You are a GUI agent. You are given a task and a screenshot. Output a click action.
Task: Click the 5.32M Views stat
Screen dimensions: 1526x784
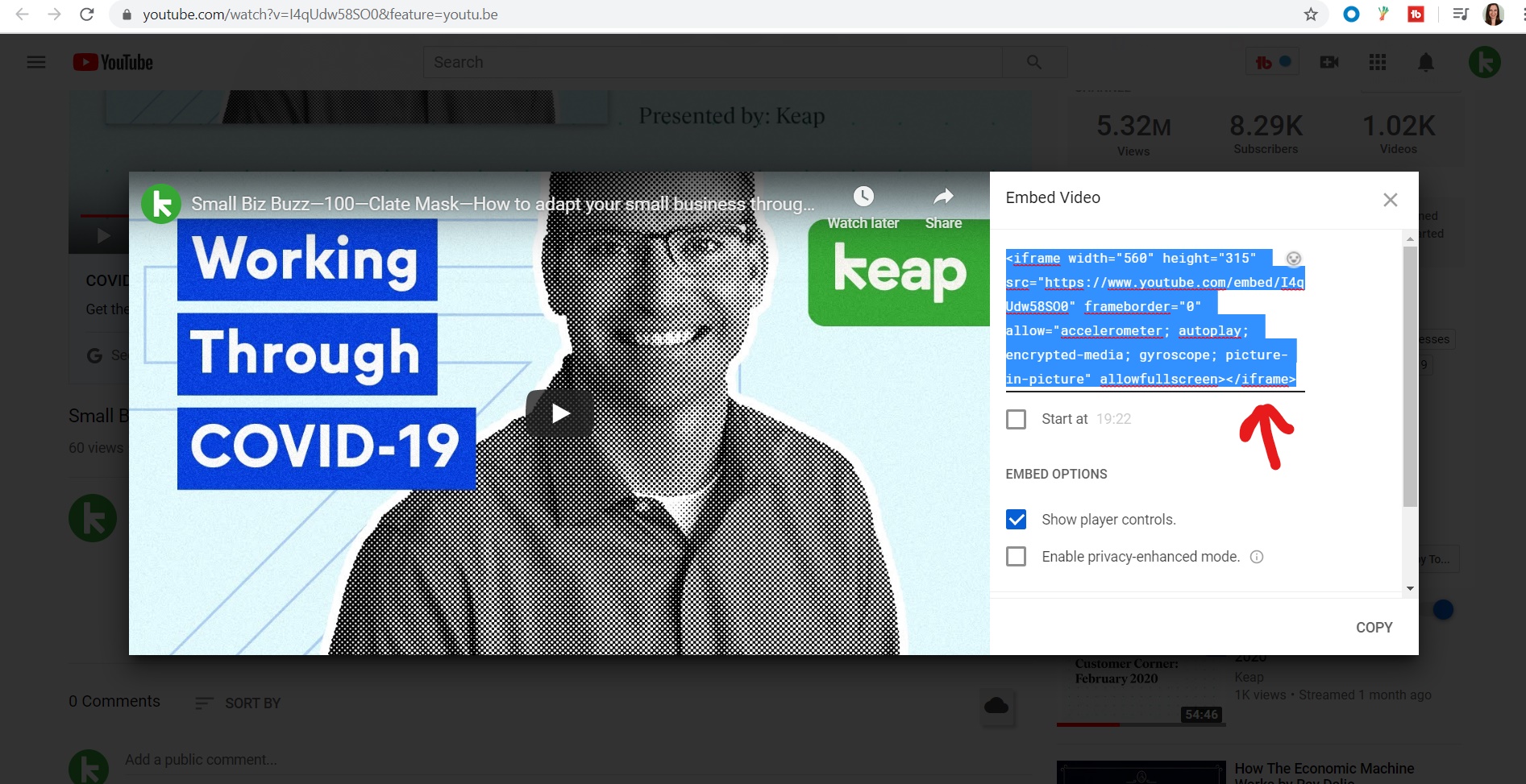coord(1133,135)
